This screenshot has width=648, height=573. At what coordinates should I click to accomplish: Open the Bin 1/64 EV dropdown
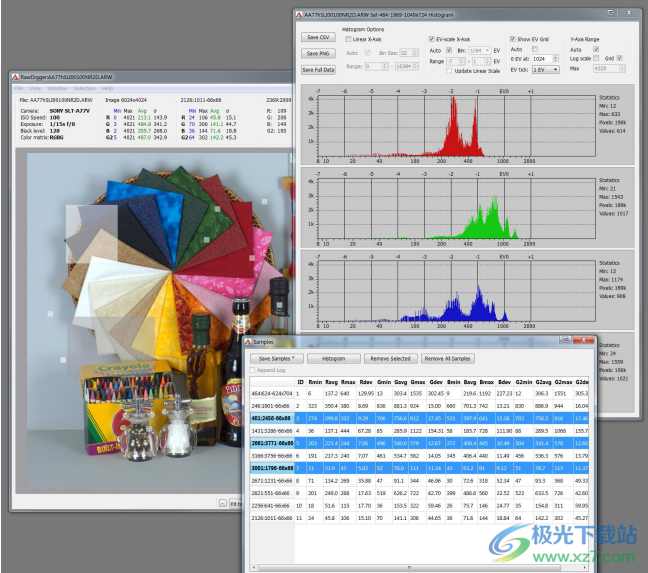click(x=480, y=50)
